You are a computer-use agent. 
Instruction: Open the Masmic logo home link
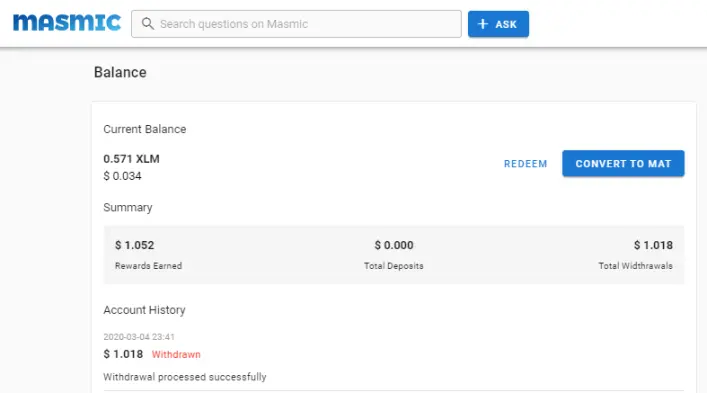67,23
